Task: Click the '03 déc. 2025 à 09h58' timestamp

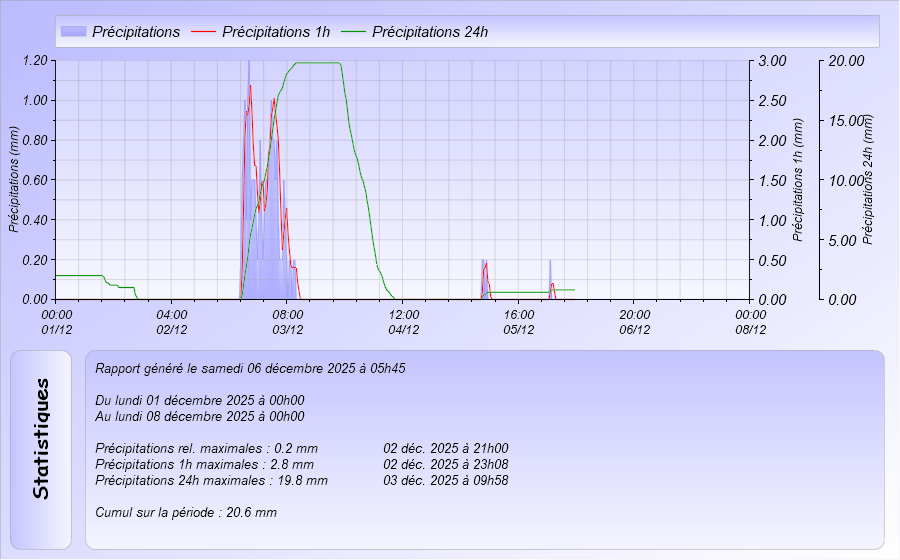Action: point(446,480)
